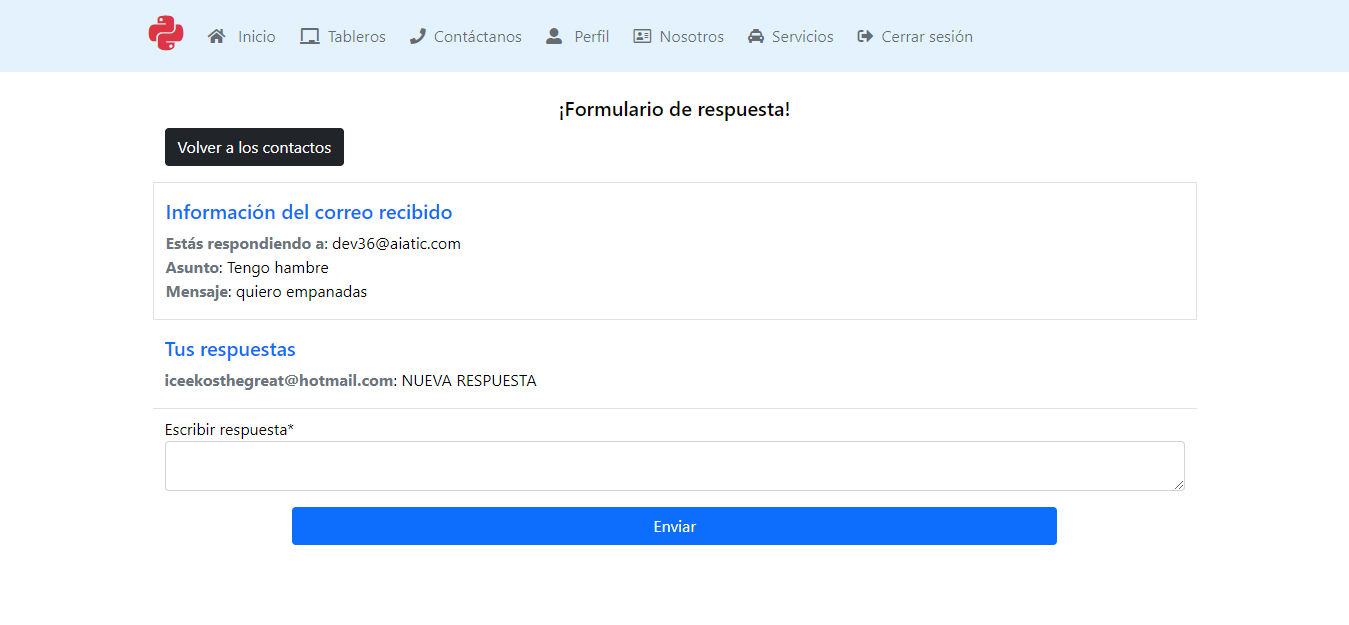The image size is (1349, 625).
Task: Click the Tus respuestas heading
Action: tap(230, 350)
